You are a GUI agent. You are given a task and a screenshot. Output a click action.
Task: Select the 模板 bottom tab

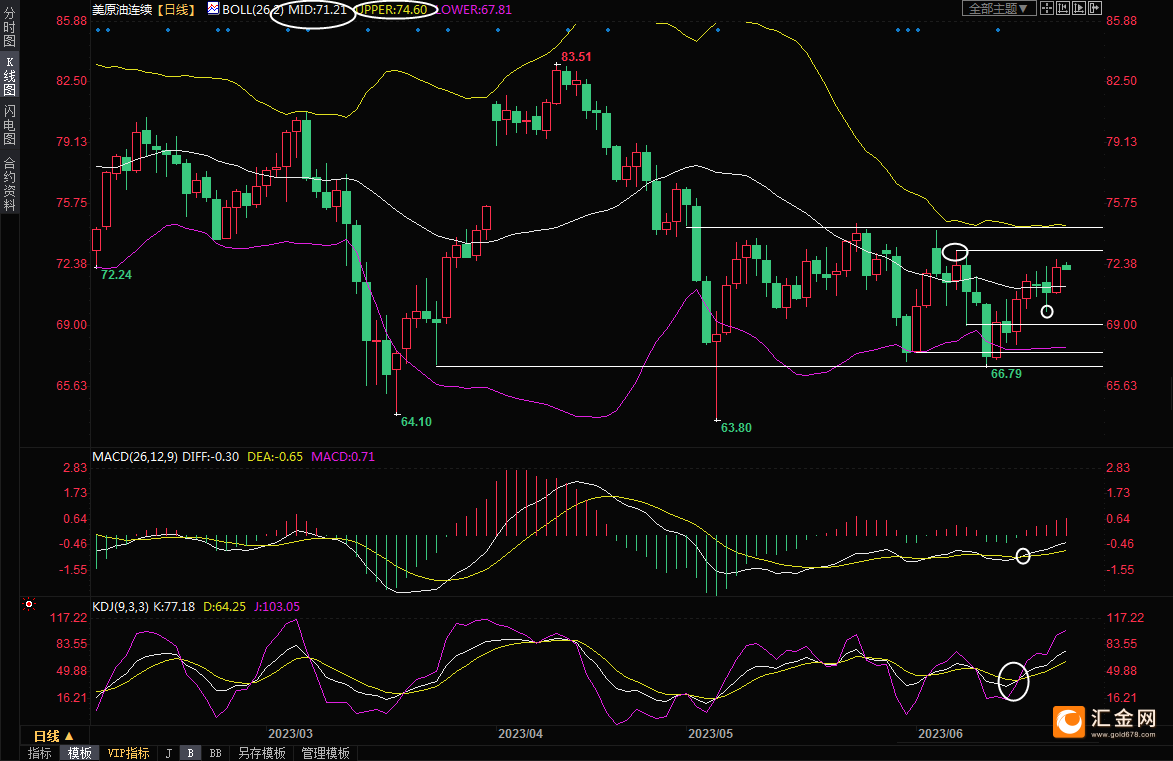pos(79,753)
